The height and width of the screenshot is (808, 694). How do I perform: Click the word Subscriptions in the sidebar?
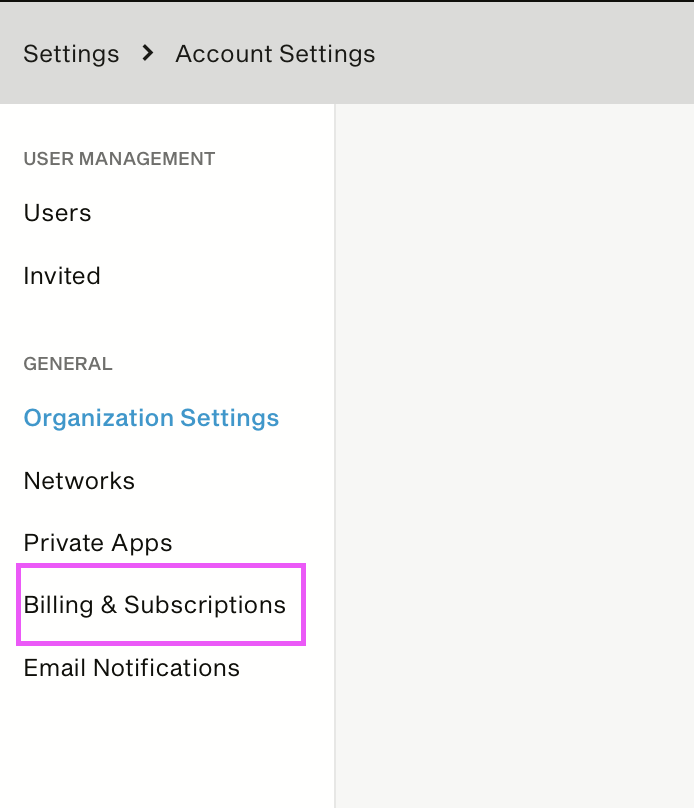click(x=205, y=605)
